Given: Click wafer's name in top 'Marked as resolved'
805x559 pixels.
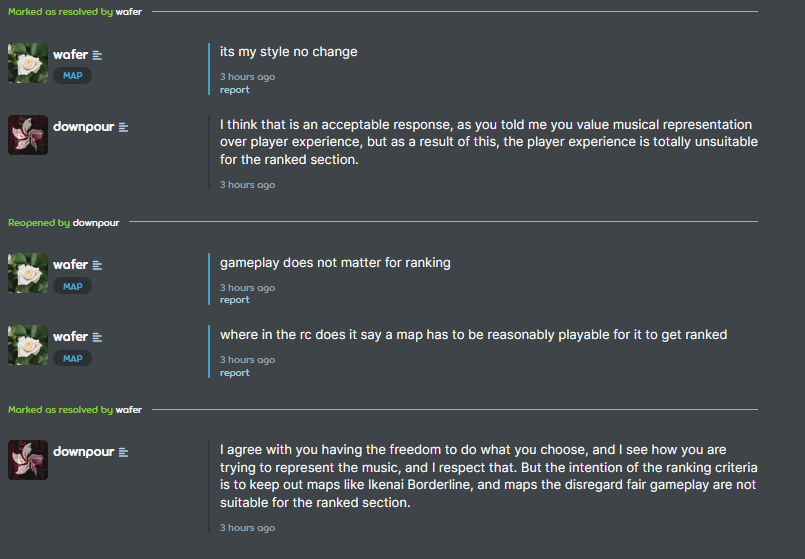Looking at the screenshot, I should pos(128,12).
